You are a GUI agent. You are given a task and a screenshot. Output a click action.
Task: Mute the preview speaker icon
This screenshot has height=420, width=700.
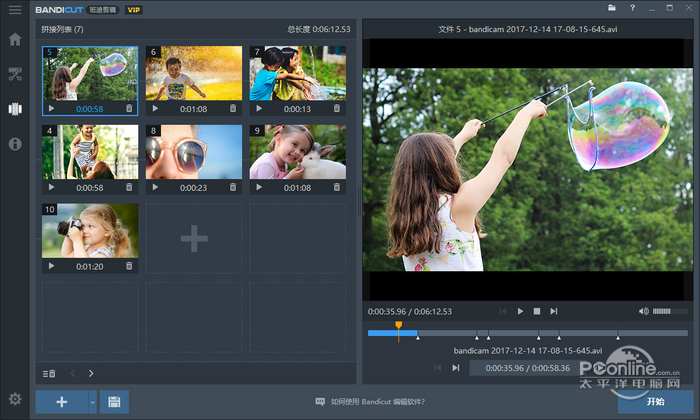[643, 311]
